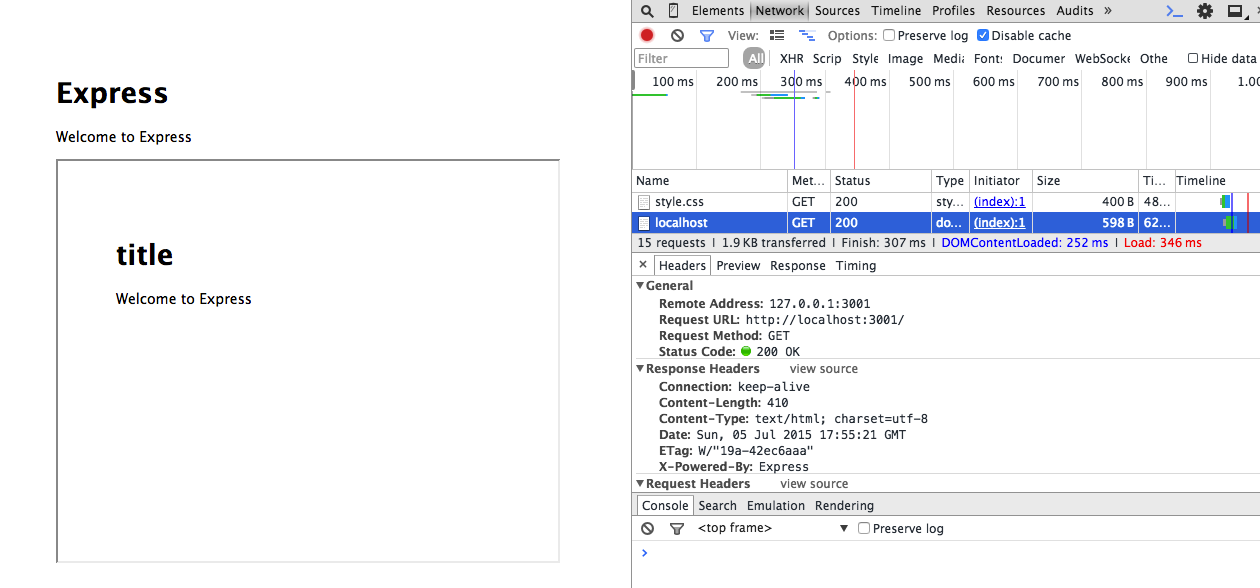
Task: Open the Search drawer tab
Action: pyautogui.click(x=717, y=506)
